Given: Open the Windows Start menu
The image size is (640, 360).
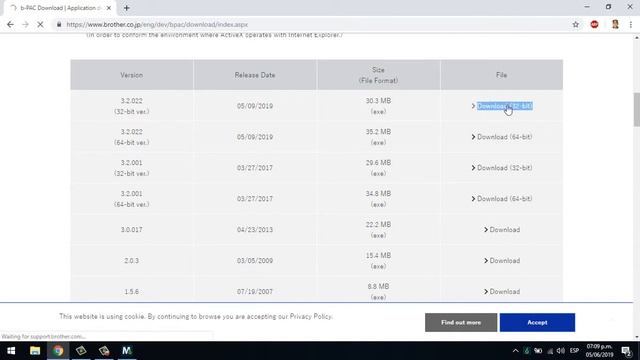Looking at the screenshot, I should tap(11, 351).
